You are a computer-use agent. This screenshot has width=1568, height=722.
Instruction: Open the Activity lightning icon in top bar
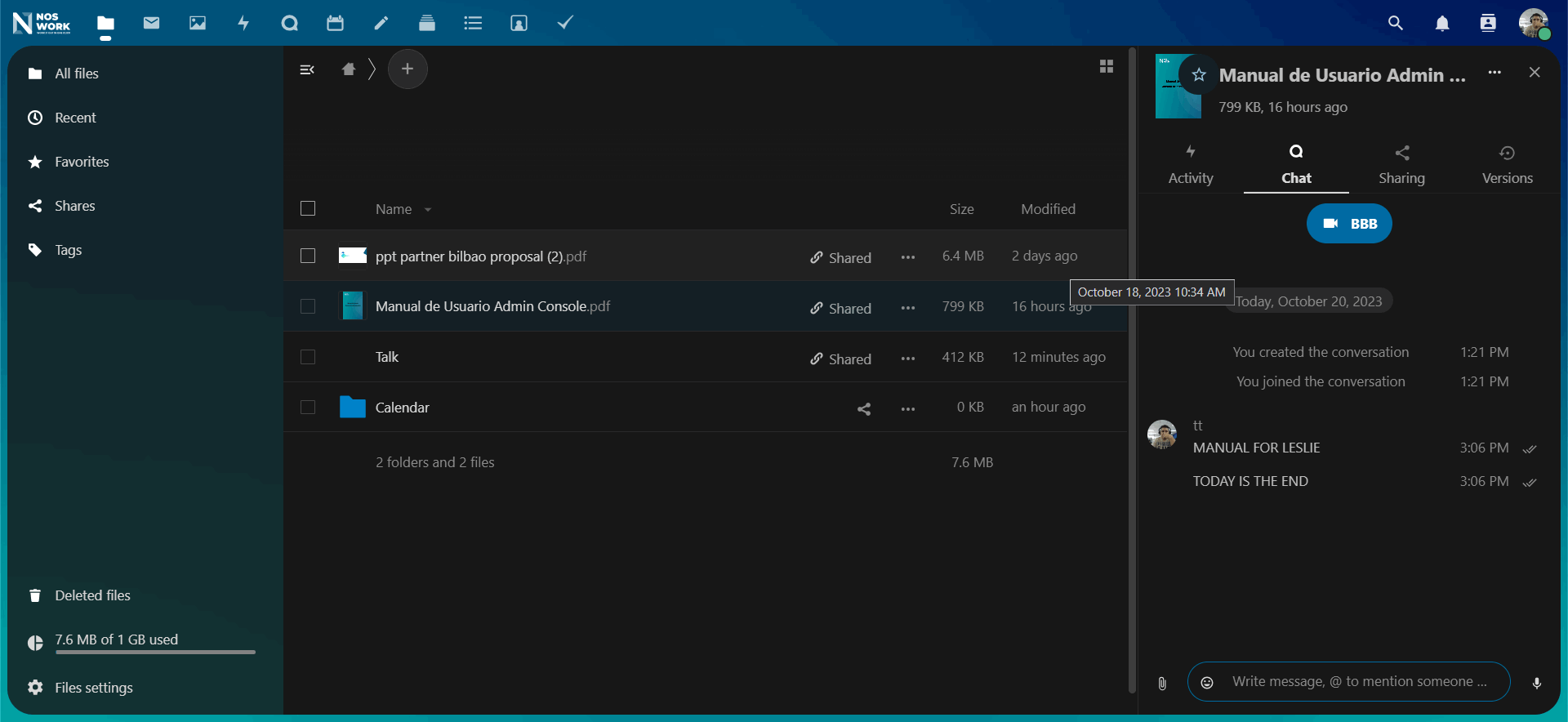(x=243, y=23)
